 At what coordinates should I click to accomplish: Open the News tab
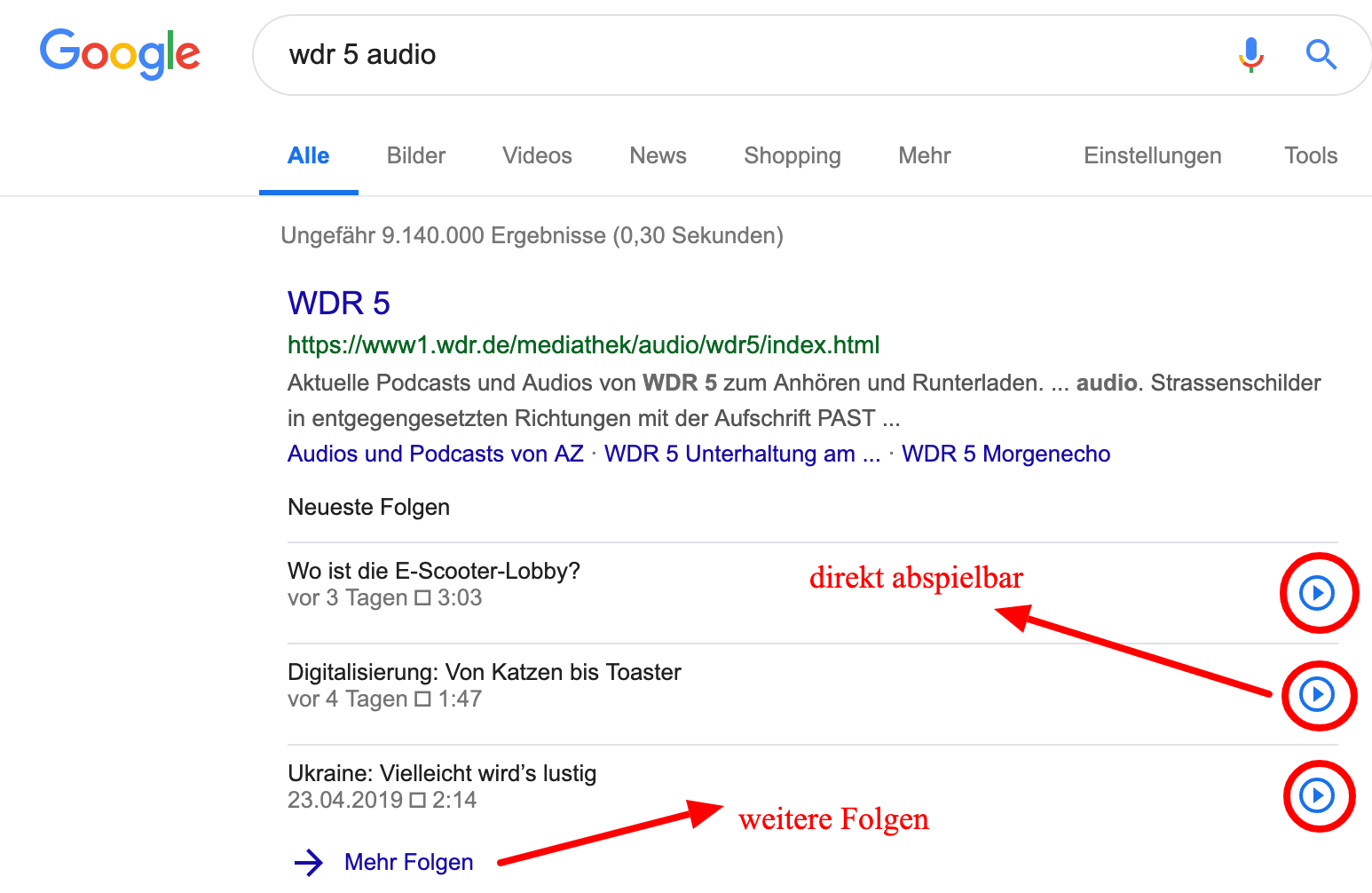[658, 156]
